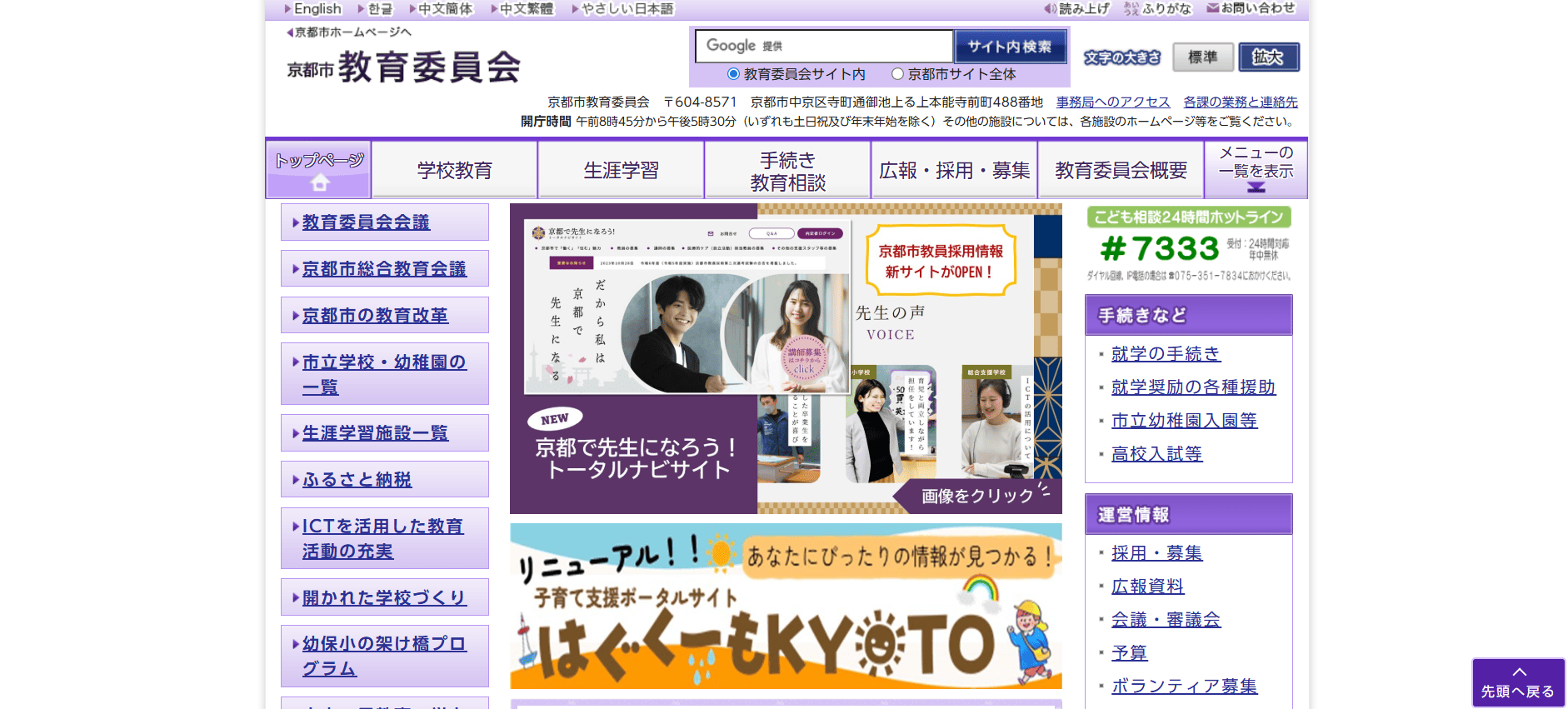Switch language to English
1568x709 pixels.
[313, 9]
